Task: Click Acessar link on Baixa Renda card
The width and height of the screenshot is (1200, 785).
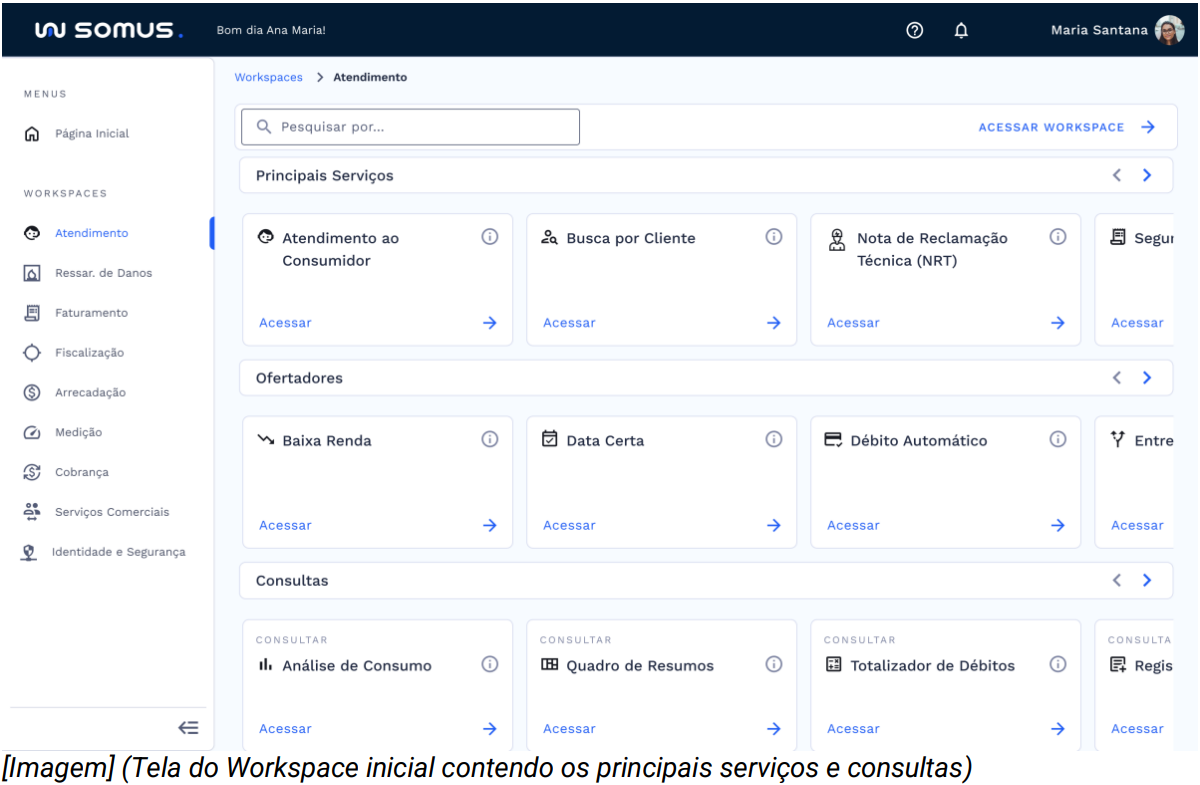Action: pos(285,525)
